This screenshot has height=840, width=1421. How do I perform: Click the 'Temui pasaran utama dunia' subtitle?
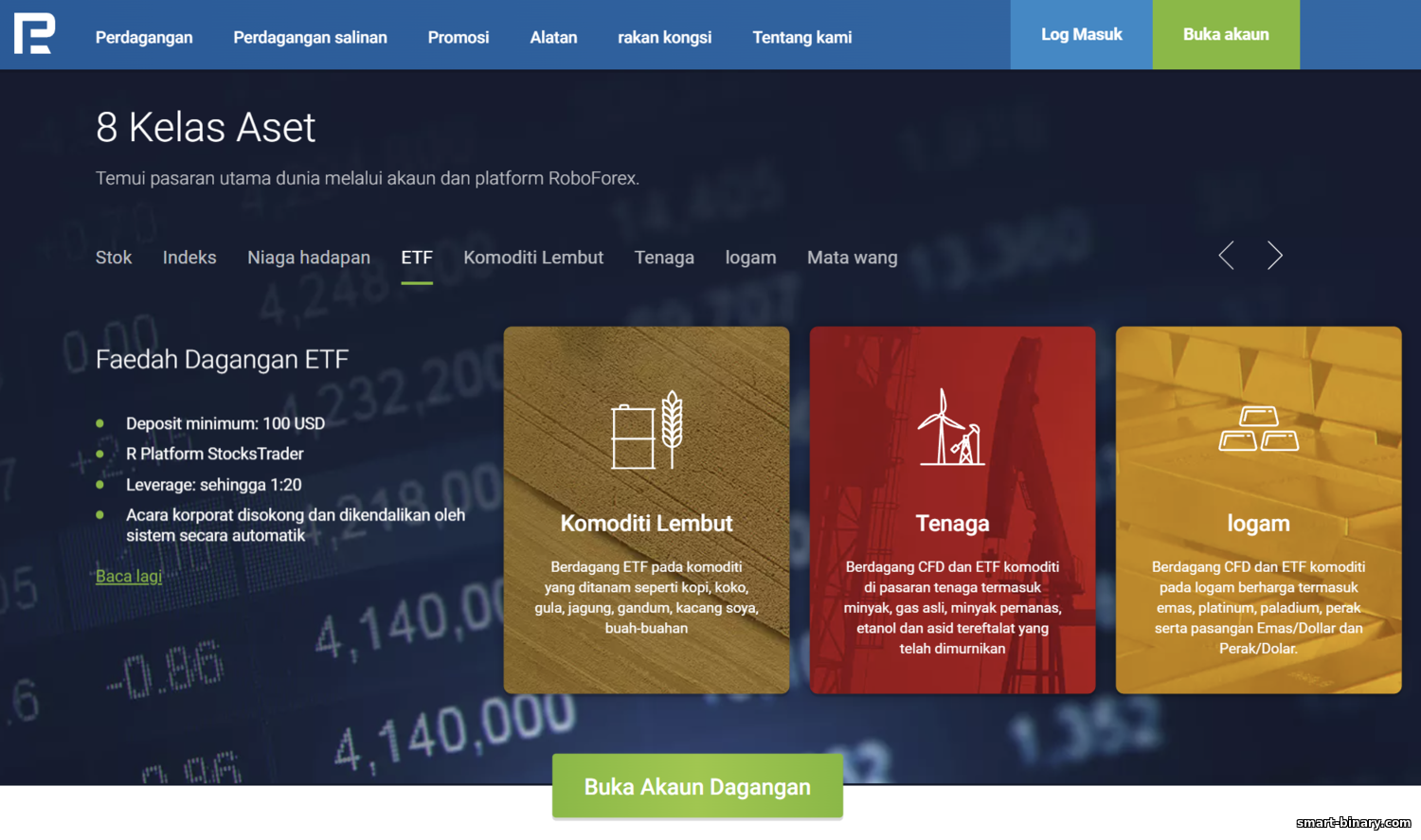pyautogui.click(x=368, y=178)
